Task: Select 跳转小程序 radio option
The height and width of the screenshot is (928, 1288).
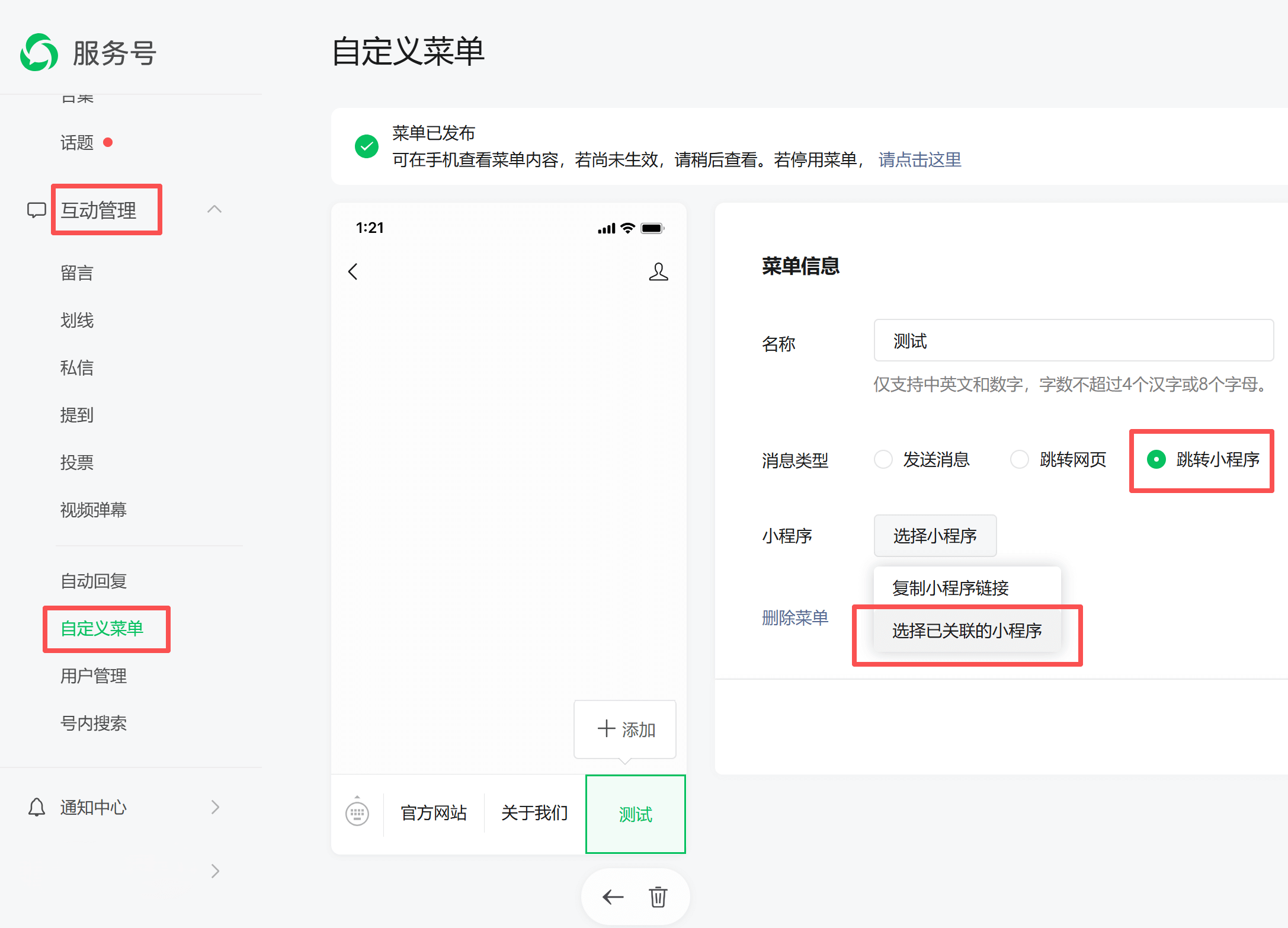Action: click(x=1156, y=459)
